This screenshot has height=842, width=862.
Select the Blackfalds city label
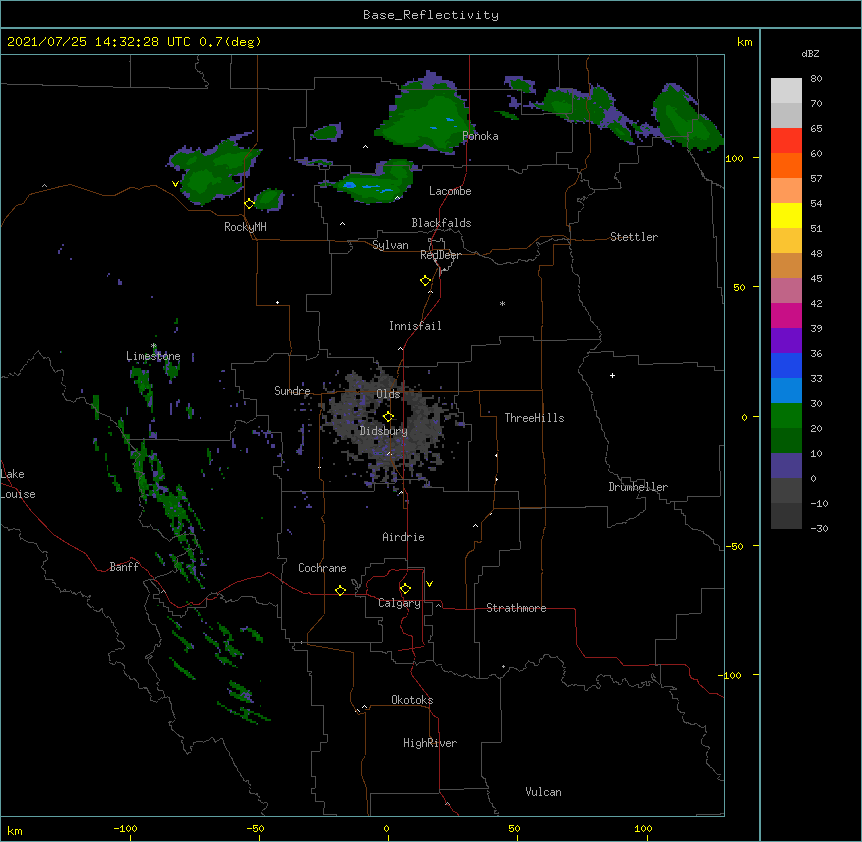pos(441,223)
